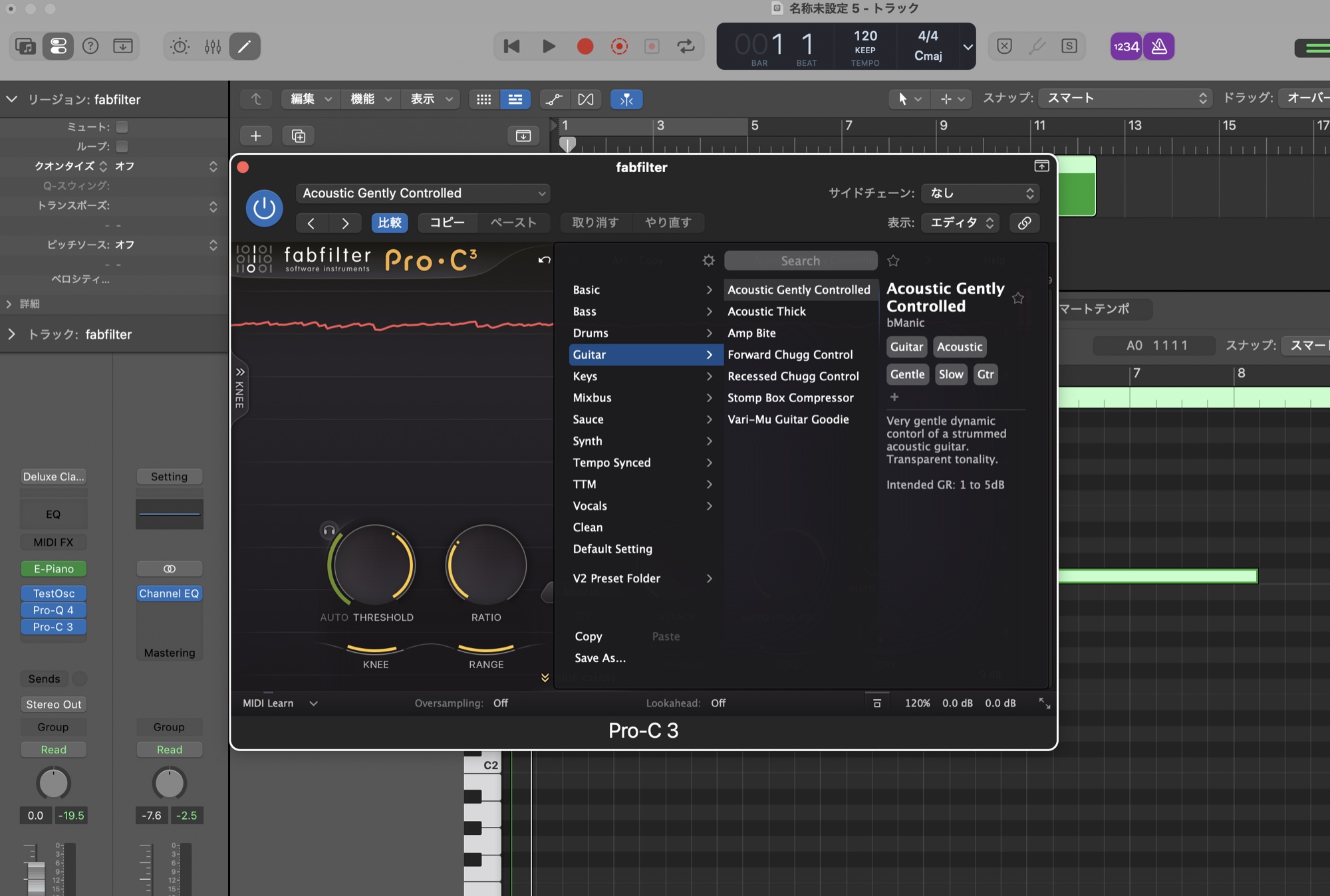Open the MIDI Learn dropdown arrow

click(313, 703)
